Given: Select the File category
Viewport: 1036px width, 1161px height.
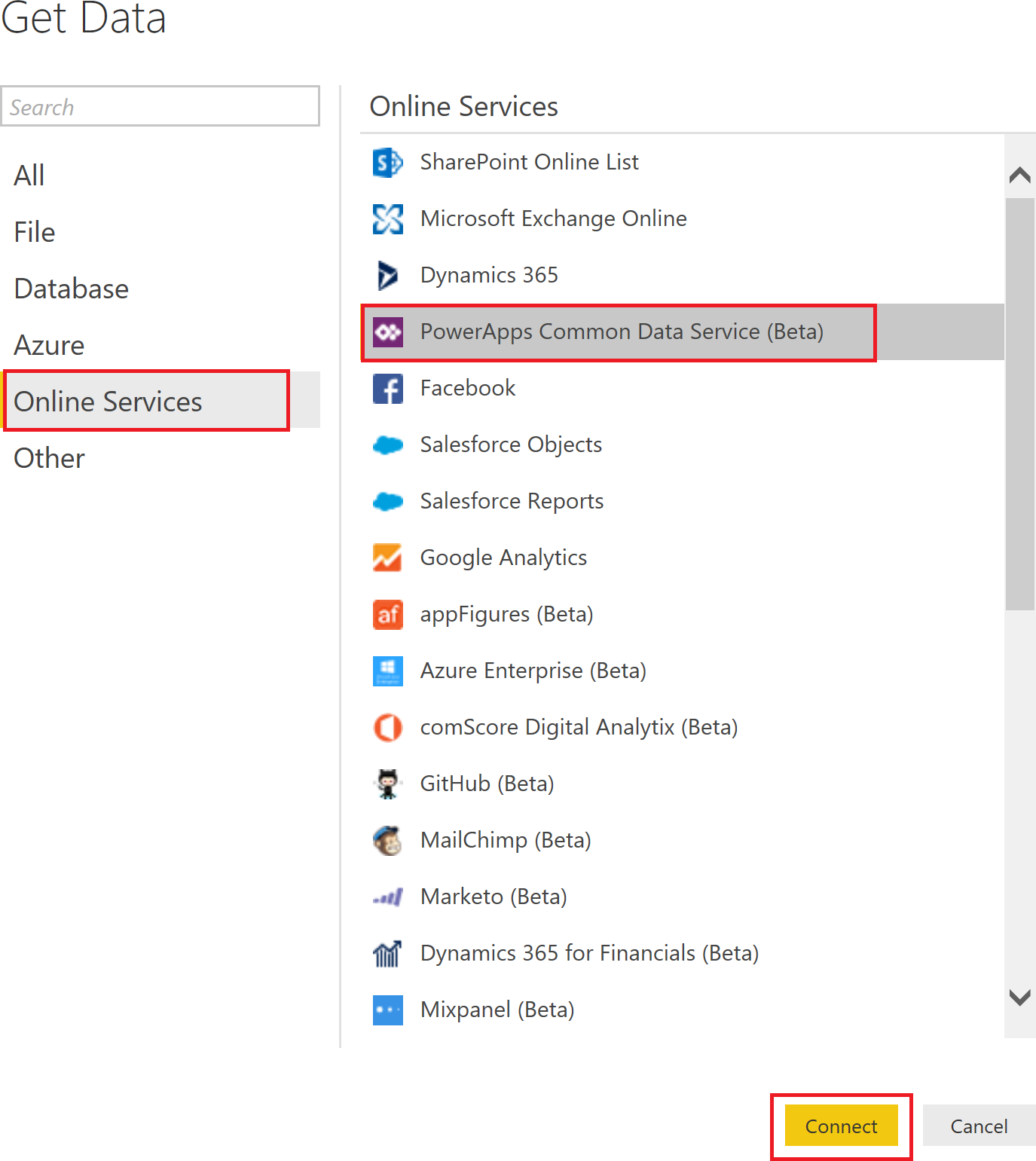Looking at the screenshot, I should click(160, 232).
